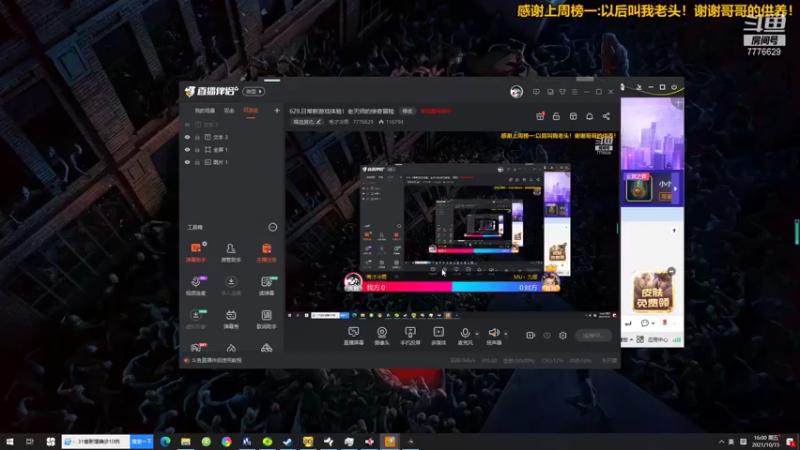This screenshot has width=800, height=450.
Task: Add a screen capture source (直播屏幕)
Action: [x=354, y=336]
